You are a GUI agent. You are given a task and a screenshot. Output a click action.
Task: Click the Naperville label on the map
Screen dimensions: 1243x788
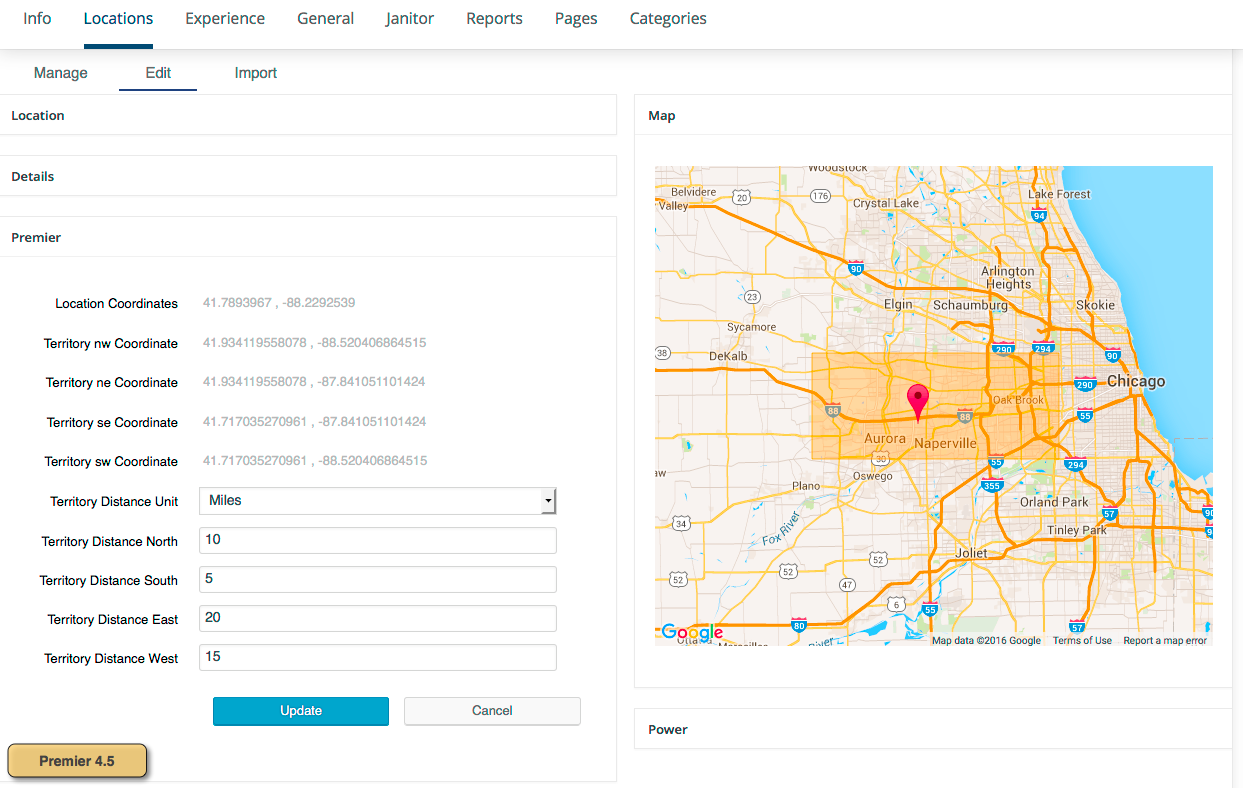pyautogui.click(x=945, y=443)
